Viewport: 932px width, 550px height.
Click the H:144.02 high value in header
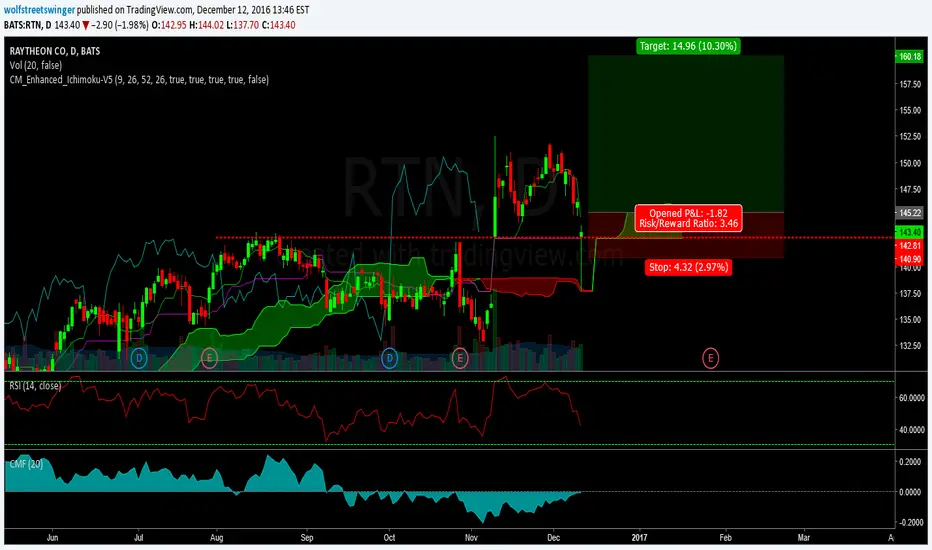[x=207, y=25]
